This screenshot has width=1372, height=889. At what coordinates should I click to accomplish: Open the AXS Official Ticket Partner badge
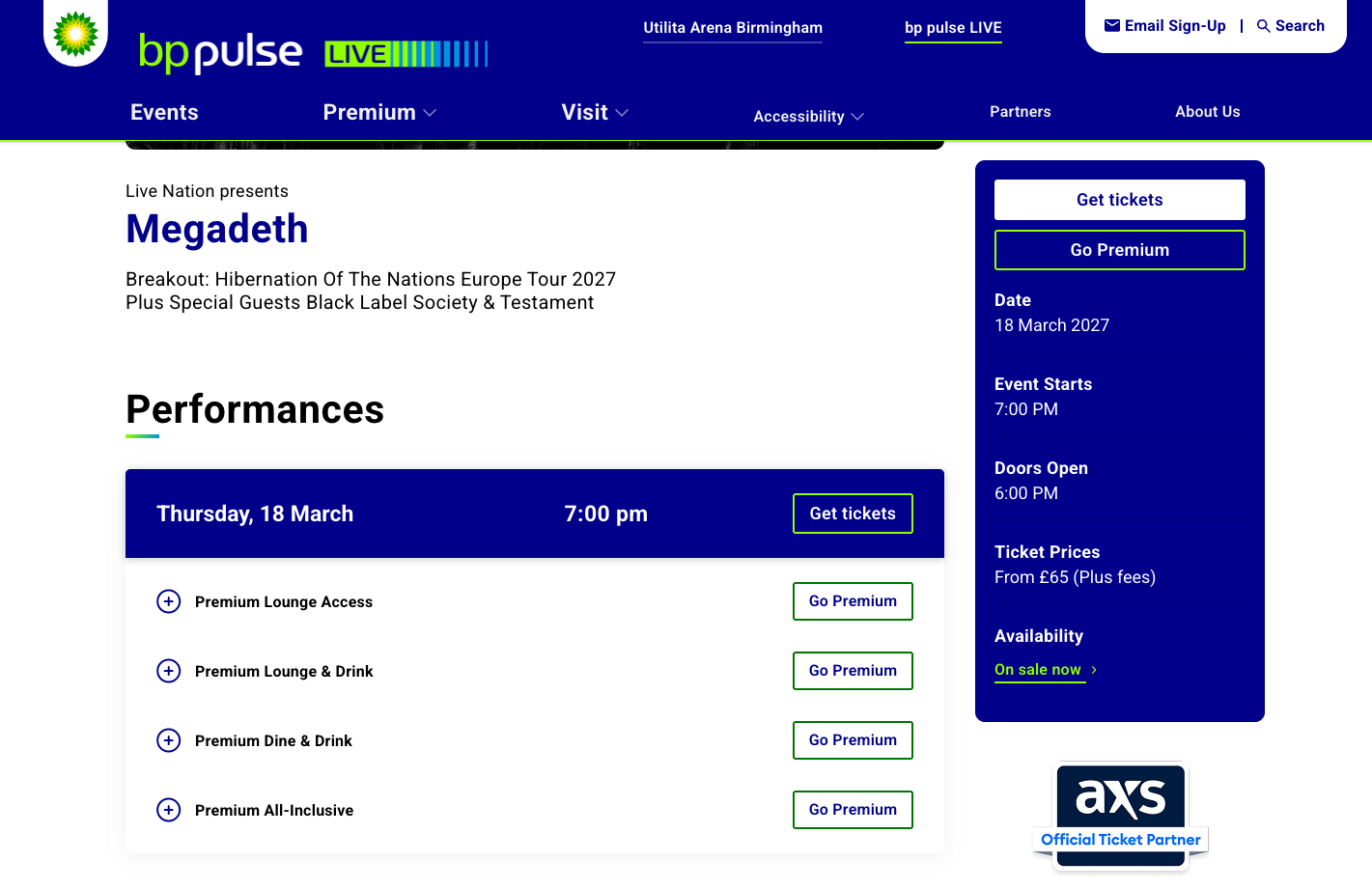(1120, 816)
